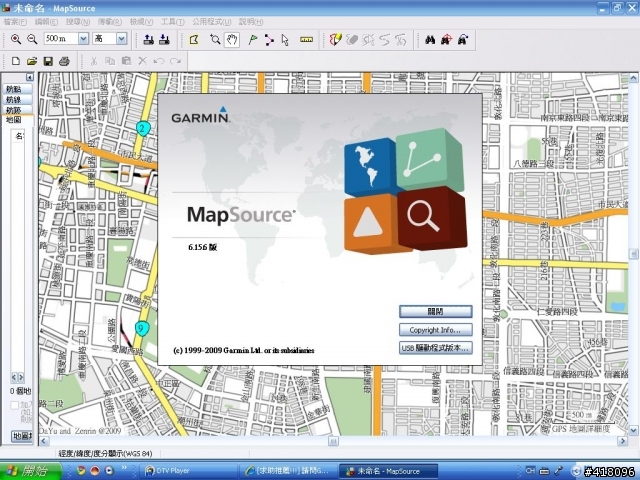This screenshot has height=480, width=640.
Task: Select the map selection tool
Action: tap(194, 40)
